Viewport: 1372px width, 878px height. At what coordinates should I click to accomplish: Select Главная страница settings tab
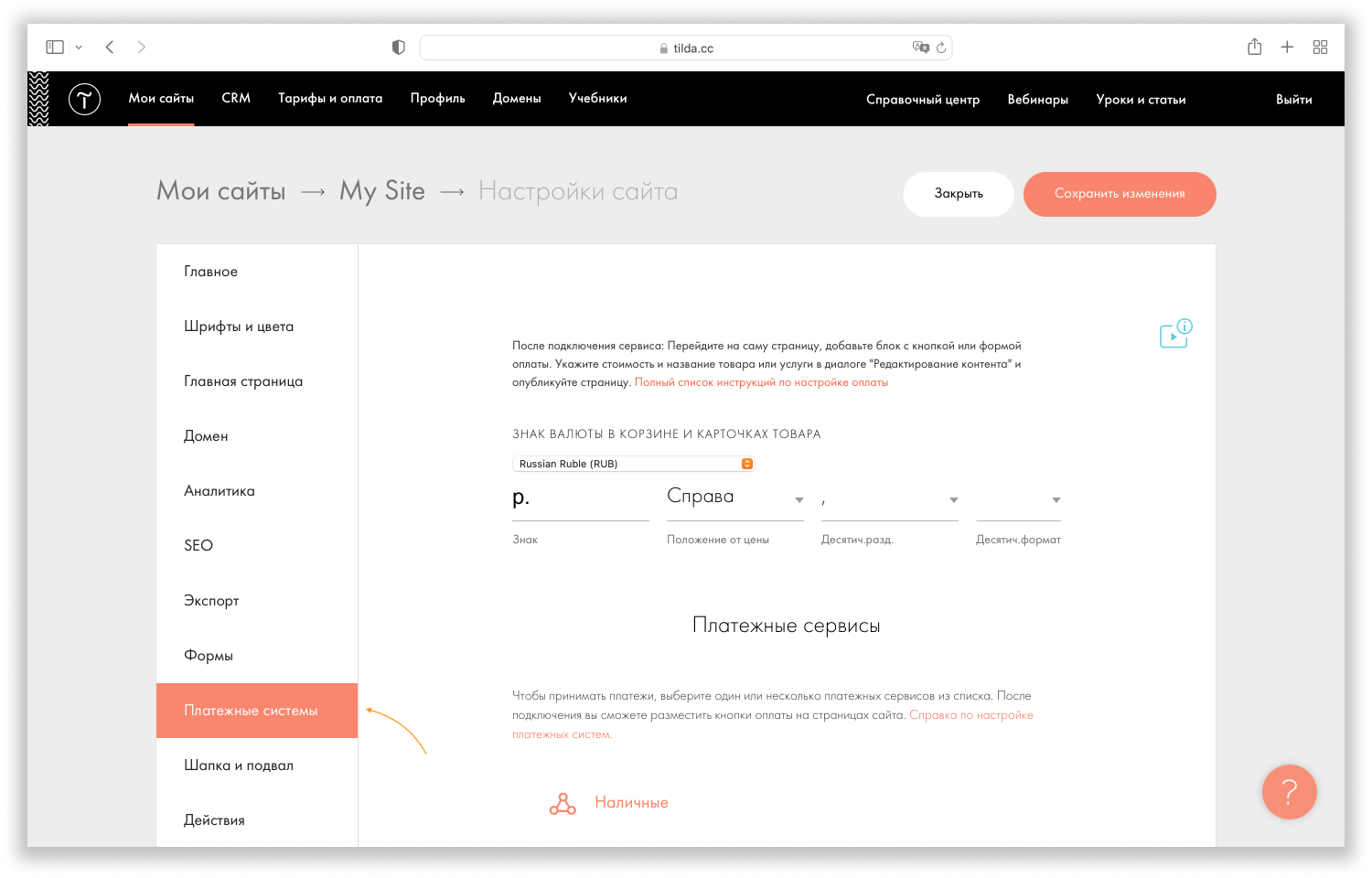[257, 381]
